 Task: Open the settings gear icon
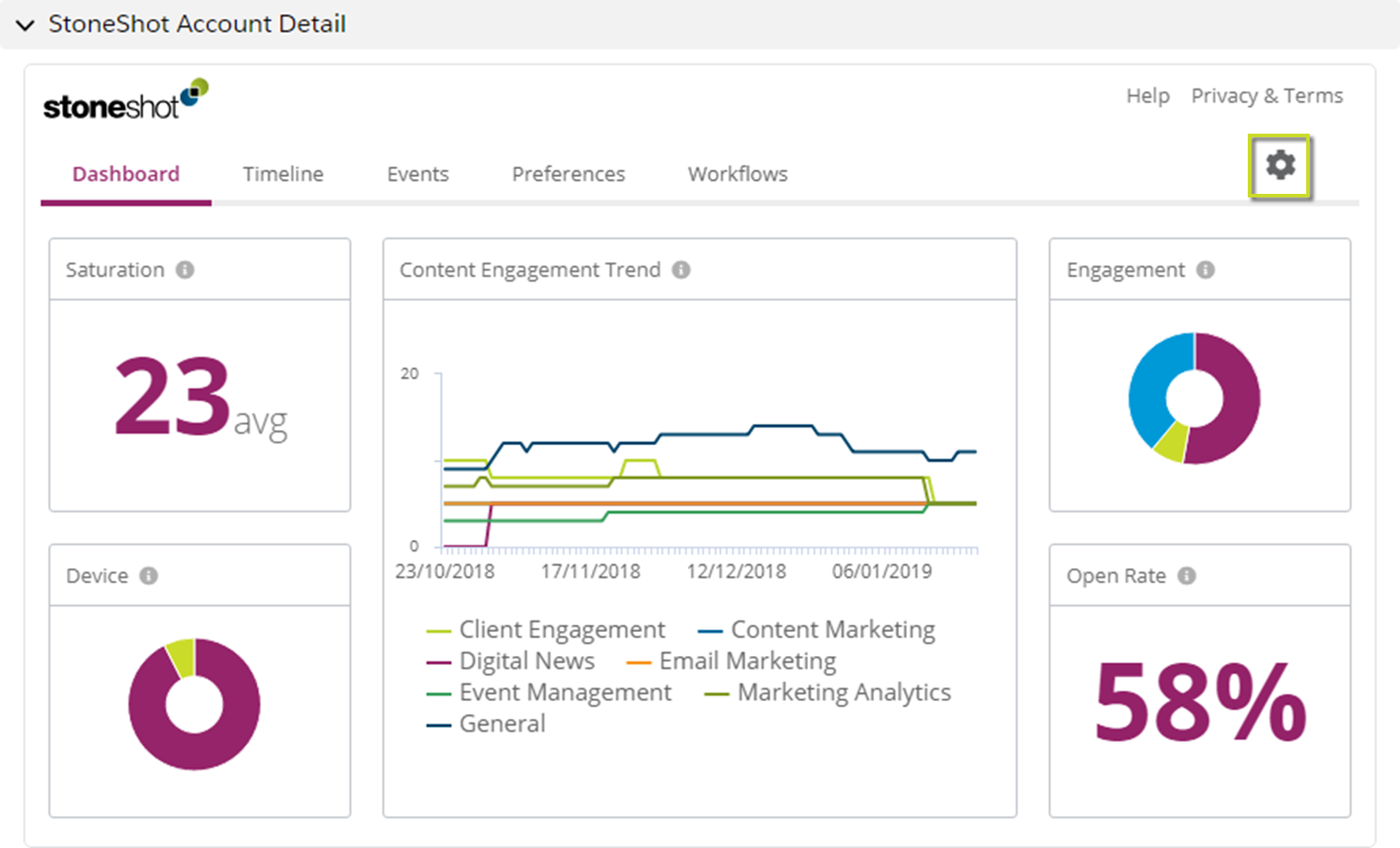tap(1280, 165)
